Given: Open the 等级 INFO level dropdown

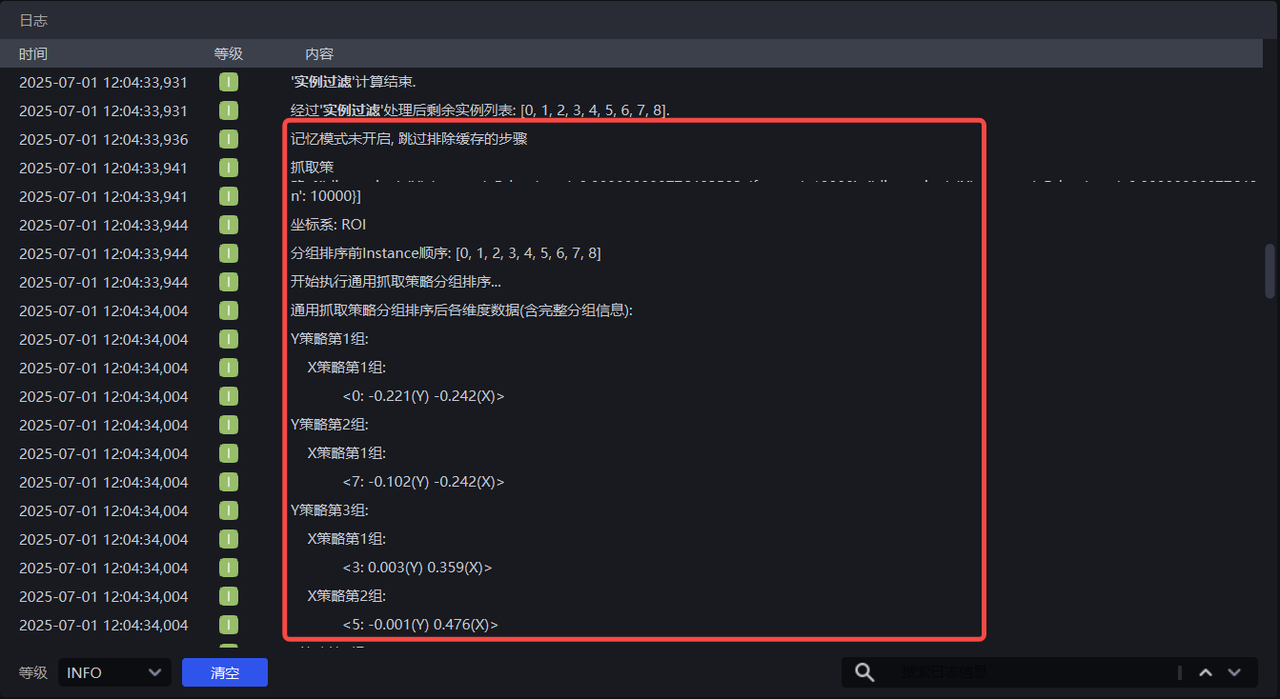Looking at the screenshot, I should [x=115, y=673].
